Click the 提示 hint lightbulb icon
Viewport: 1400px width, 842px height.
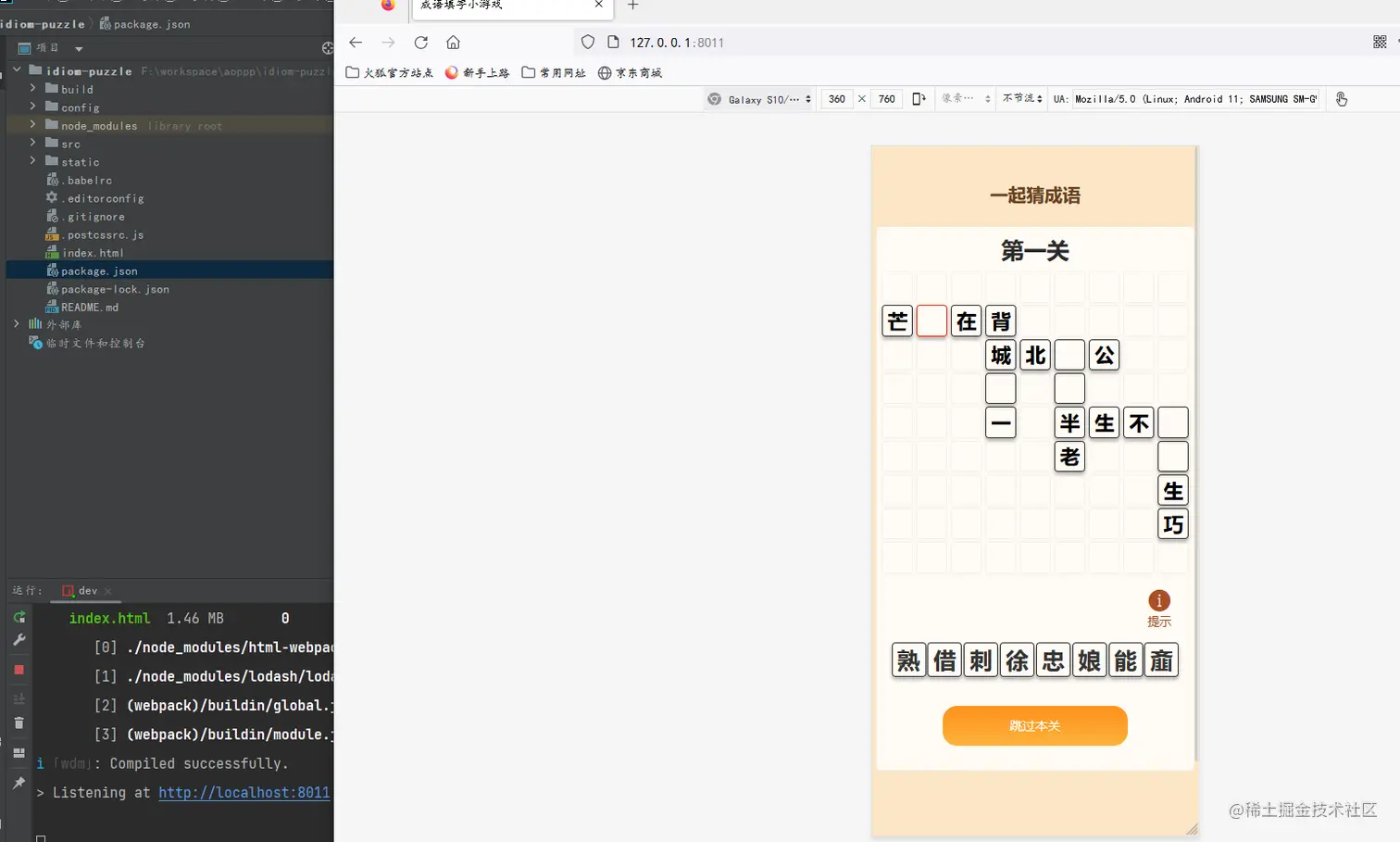point(1159,601)
